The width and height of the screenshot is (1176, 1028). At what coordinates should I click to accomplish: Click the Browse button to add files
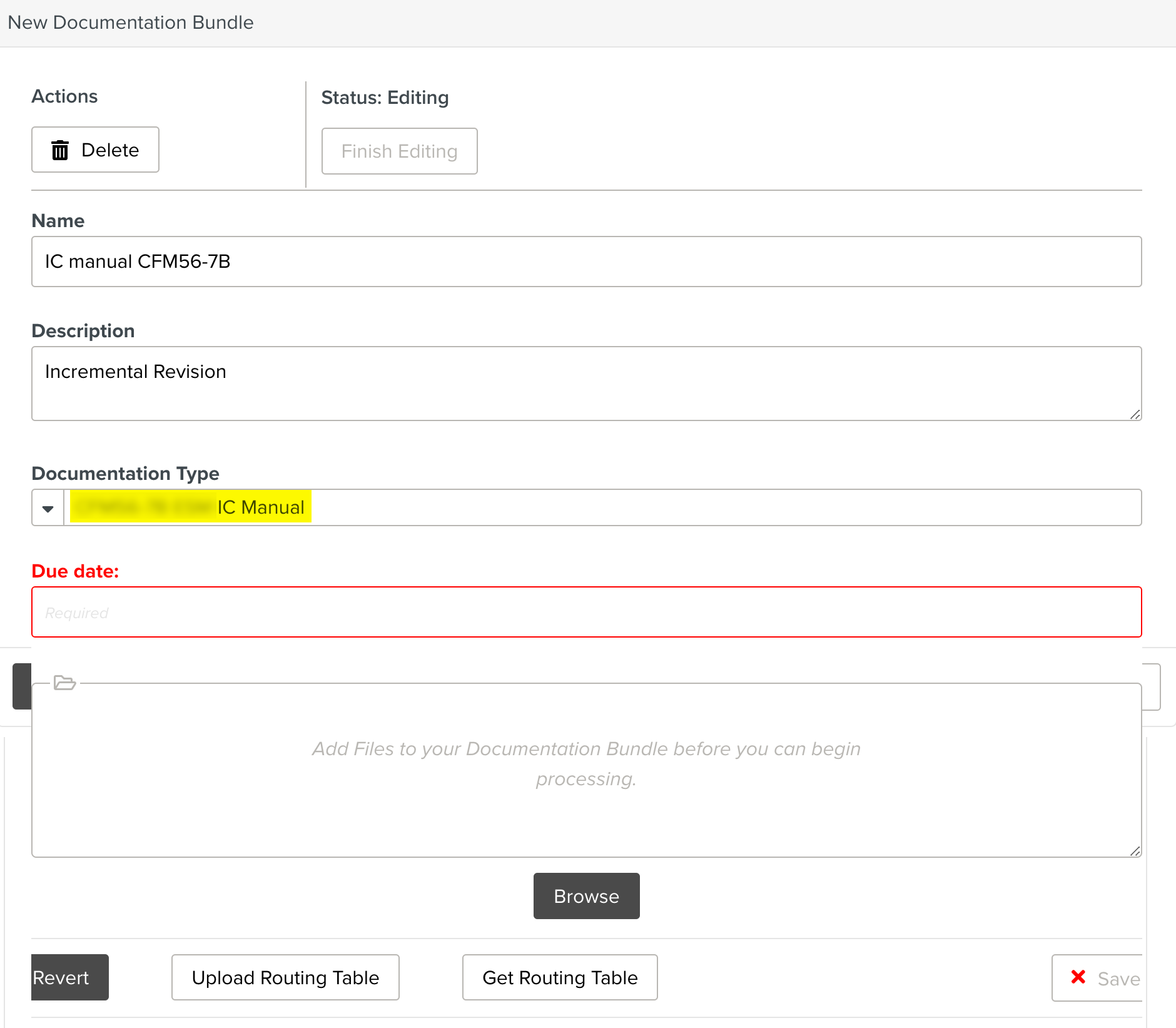point(586,896)
